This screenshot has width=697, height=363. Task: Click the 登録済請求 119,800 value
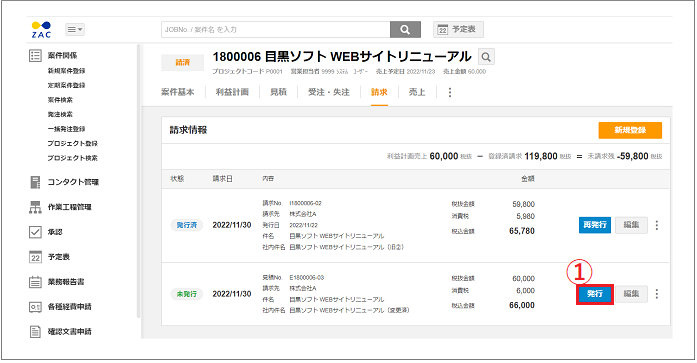coord(541,156)
